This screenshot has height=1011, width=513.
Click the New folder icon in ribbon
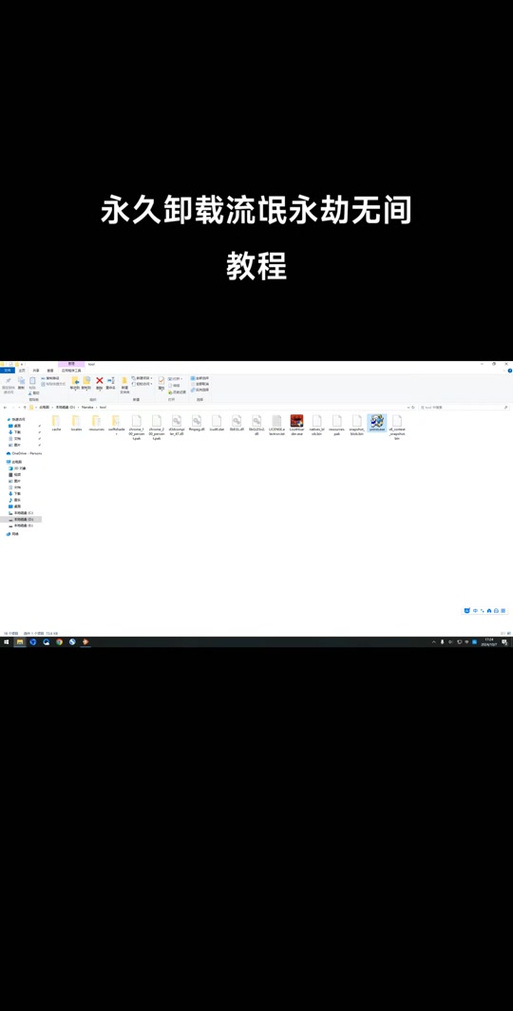124,381
